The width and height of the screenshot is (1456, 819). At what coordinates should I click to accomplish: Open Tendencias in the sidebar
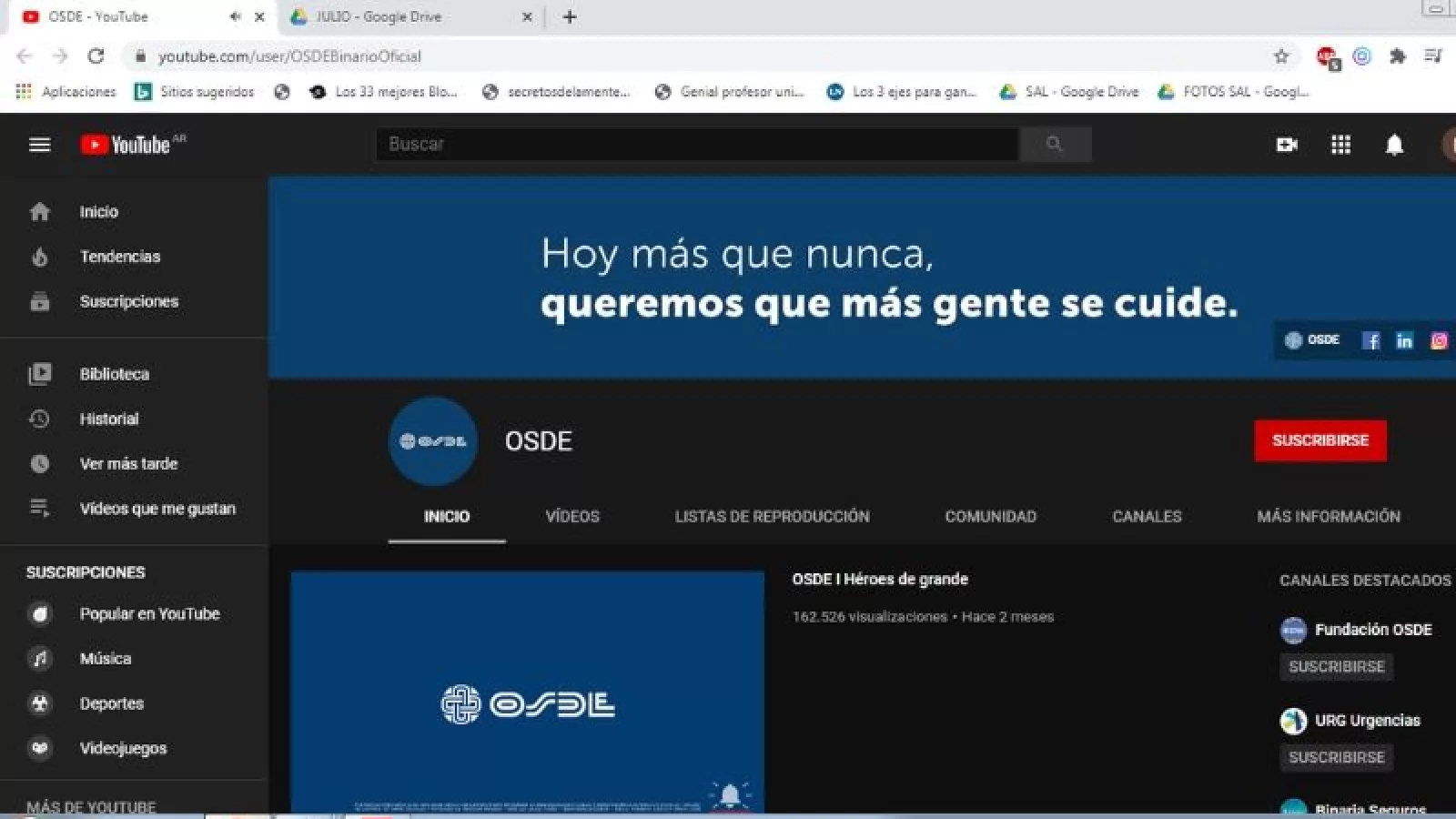point(119,257)
